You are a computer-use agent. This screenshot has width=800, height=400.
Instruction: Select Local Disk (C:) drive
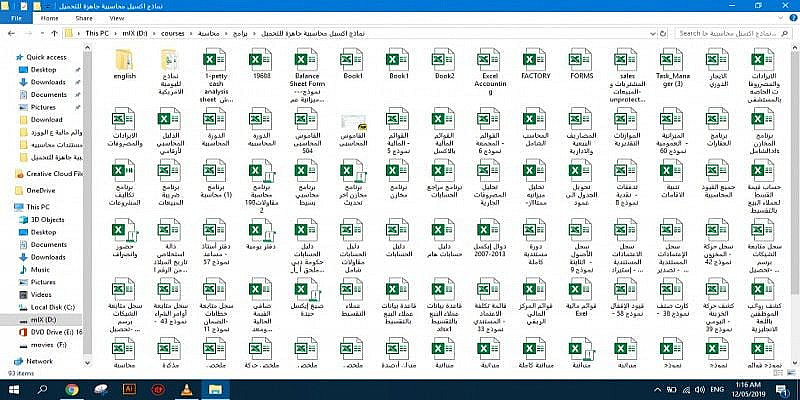pyautogui.click(x=47, y=307)
